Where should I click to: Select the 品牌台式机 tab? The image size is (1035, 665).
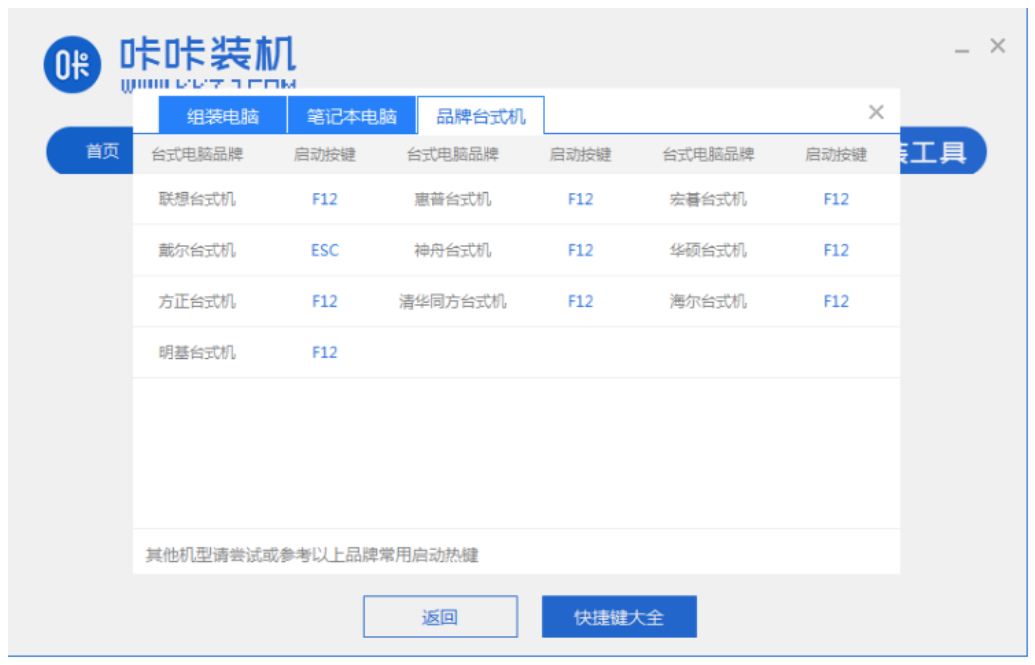tap(481, 116)
